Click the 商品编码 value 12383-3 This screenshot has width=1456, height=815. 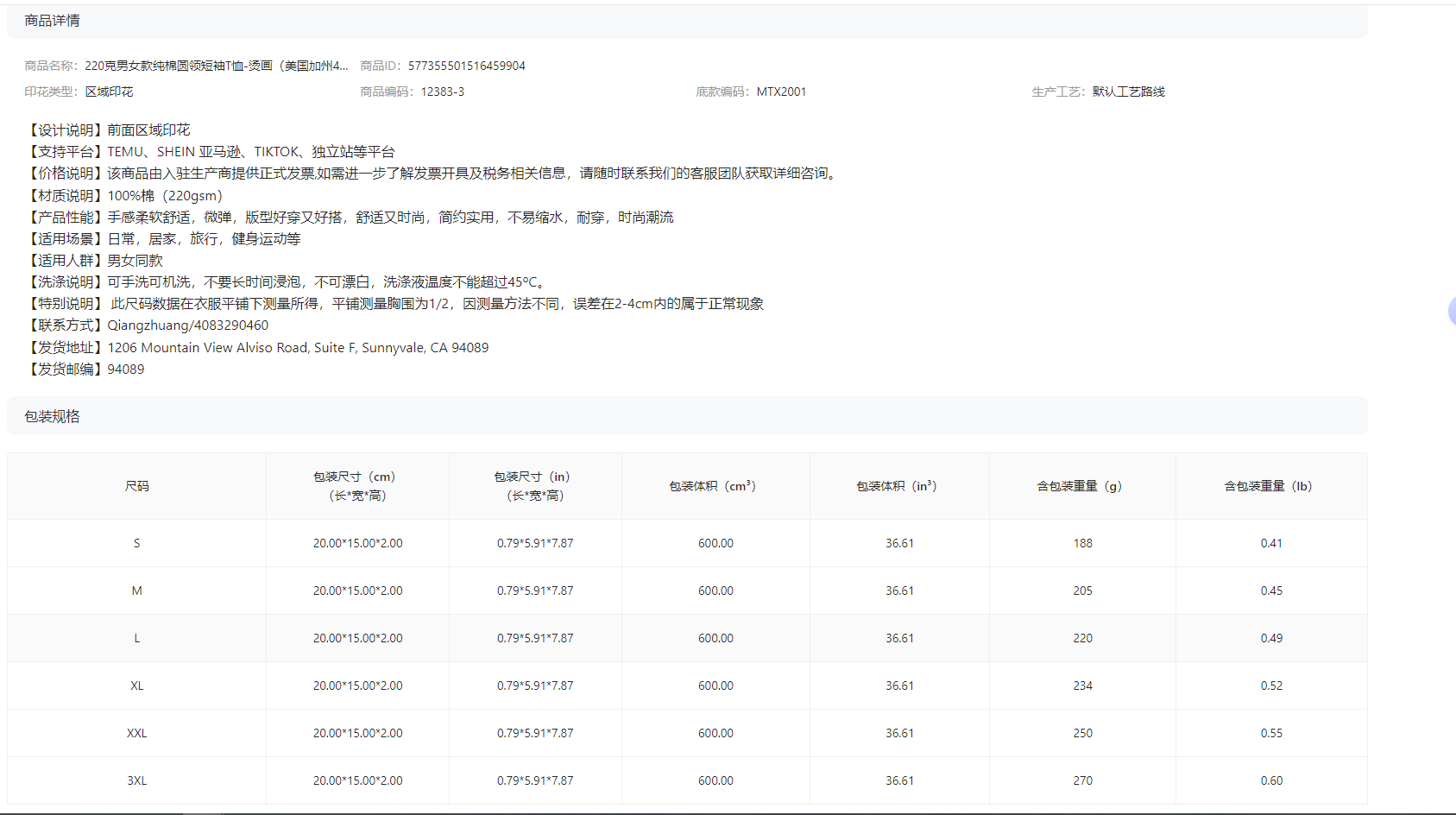(442, 92)
